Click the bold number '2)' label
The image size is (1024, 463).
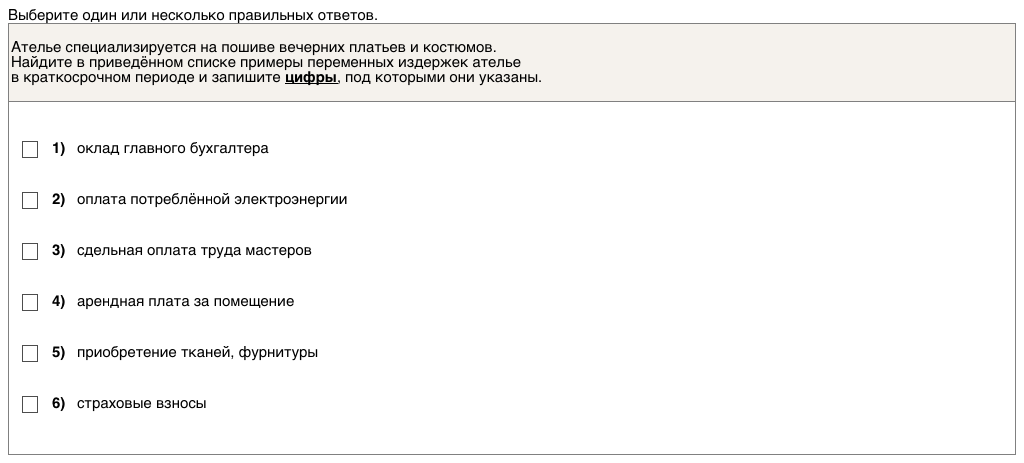click(x=58, y=200)
